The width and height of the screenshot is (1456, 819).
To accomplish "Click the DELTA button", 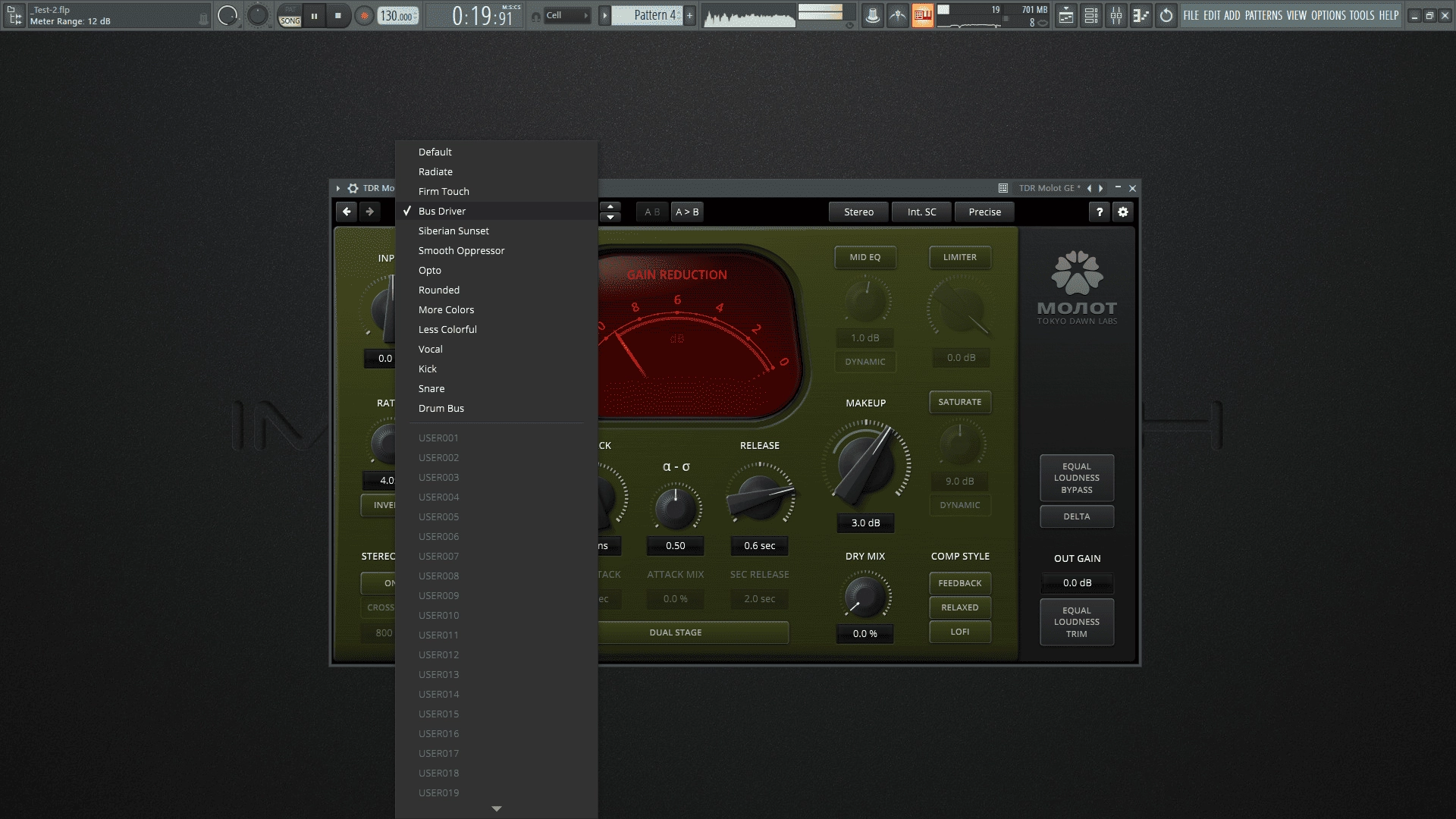I will pos(1077,516).
